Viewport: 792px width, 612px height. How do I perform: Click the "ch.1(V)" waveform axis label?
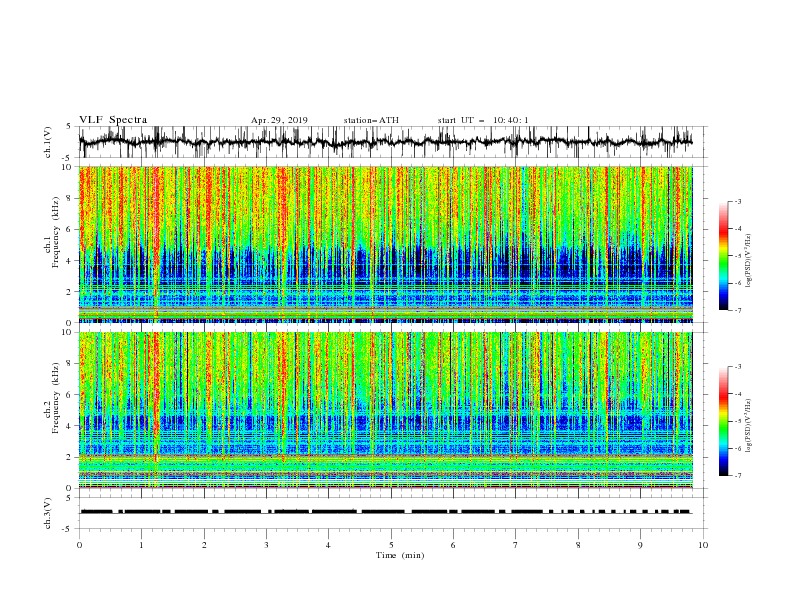coord(48,142)
